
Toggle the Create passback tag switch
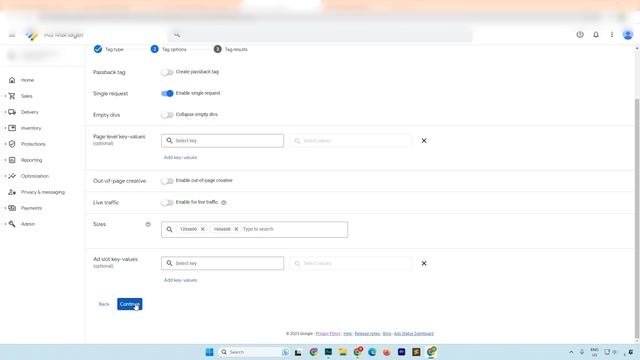pos(167,72)
